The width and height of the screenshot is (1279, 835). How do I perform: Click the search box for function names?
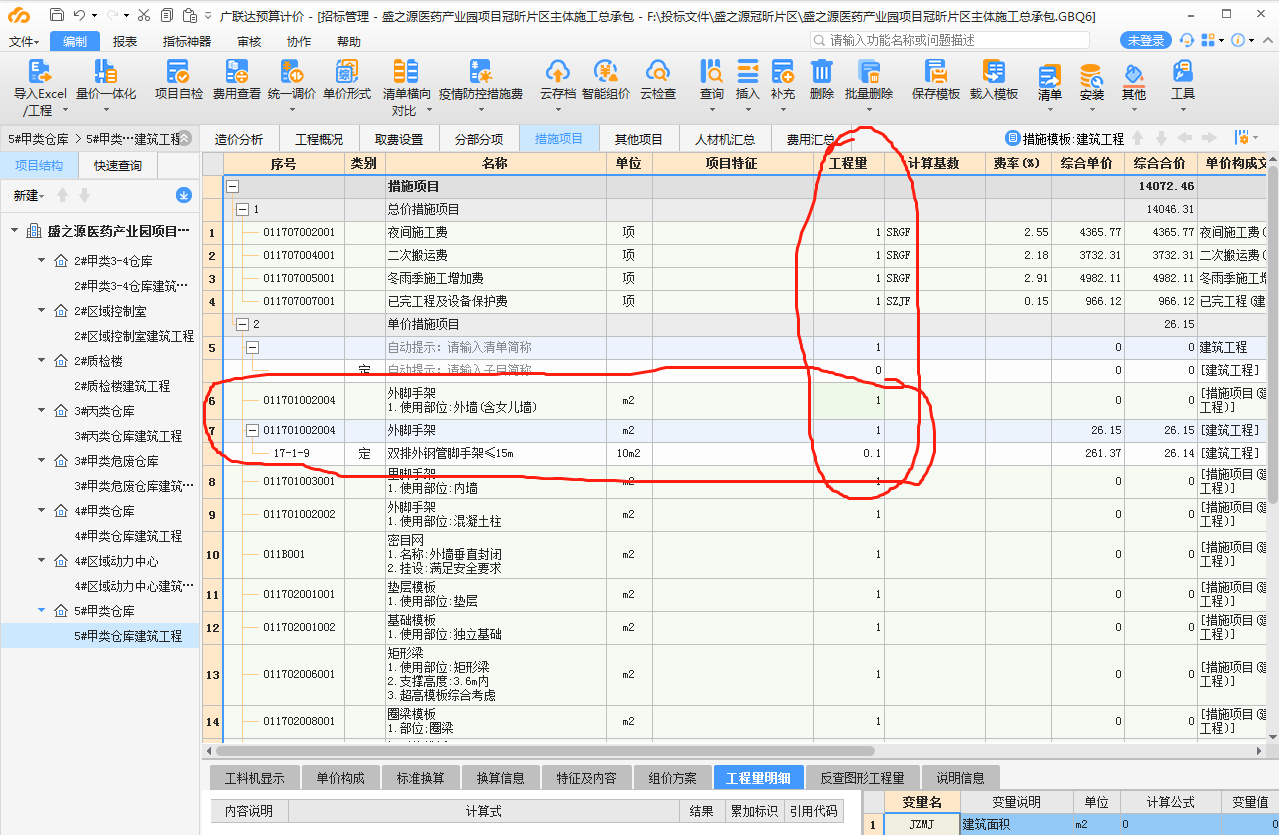pos(950,40)
